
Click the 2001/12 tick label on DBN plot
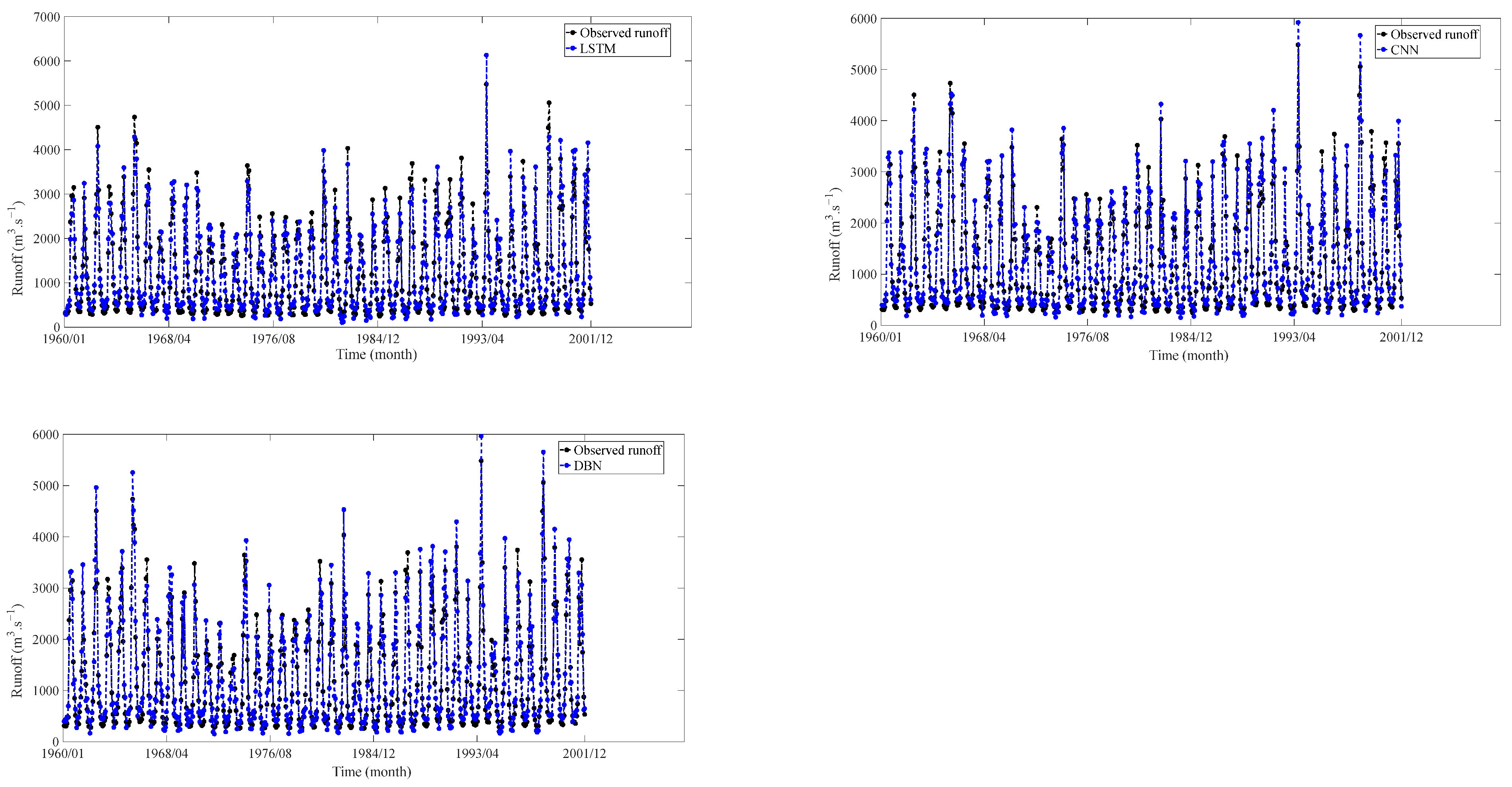tap(584, 754)
